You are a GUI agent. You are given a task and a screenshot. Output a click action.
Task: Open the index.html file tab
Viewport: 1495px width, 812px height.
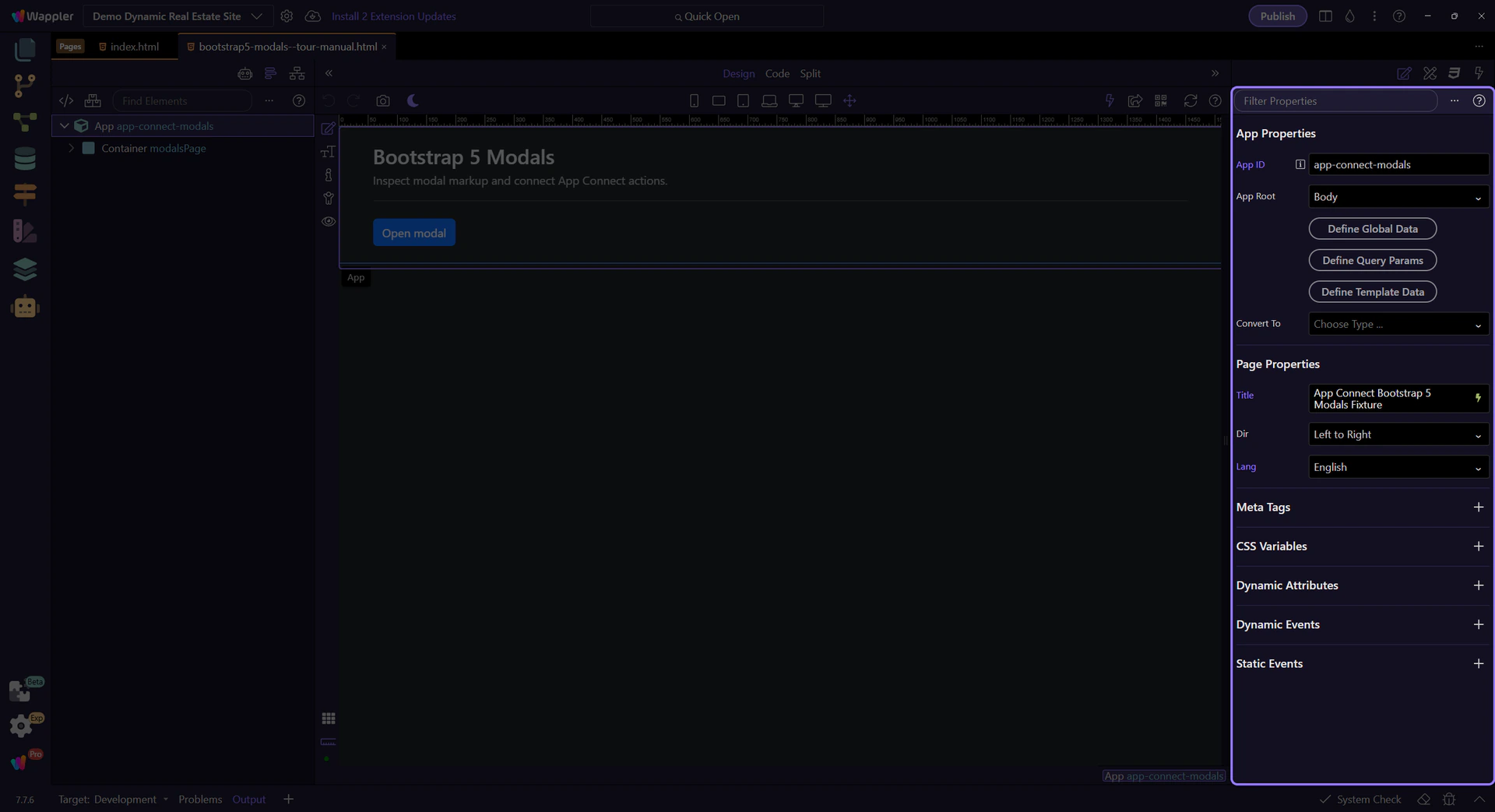click(134, 47)
